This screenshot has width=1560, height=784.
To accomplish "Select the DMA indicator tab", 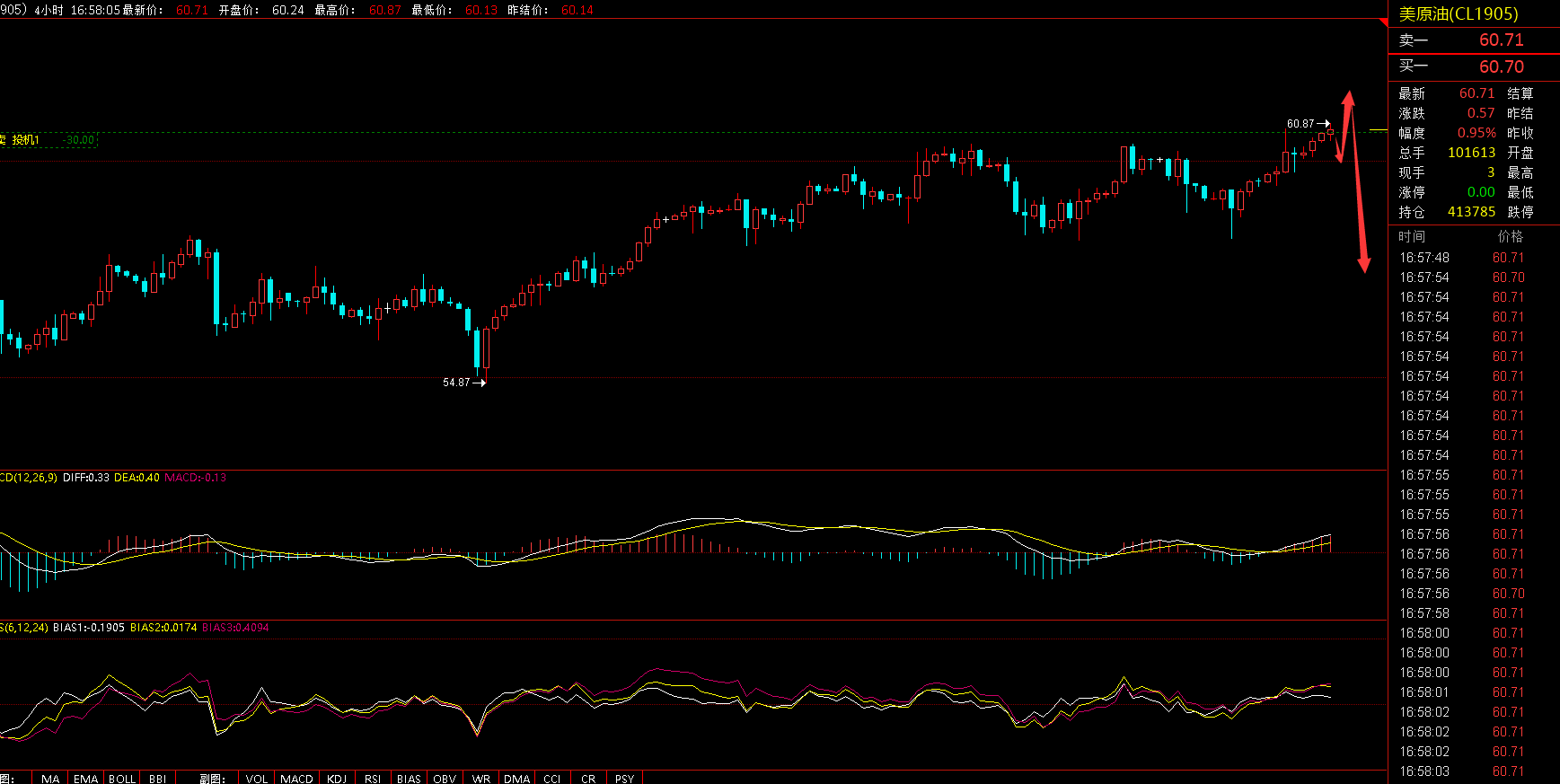I will click(x=516, y=778).
